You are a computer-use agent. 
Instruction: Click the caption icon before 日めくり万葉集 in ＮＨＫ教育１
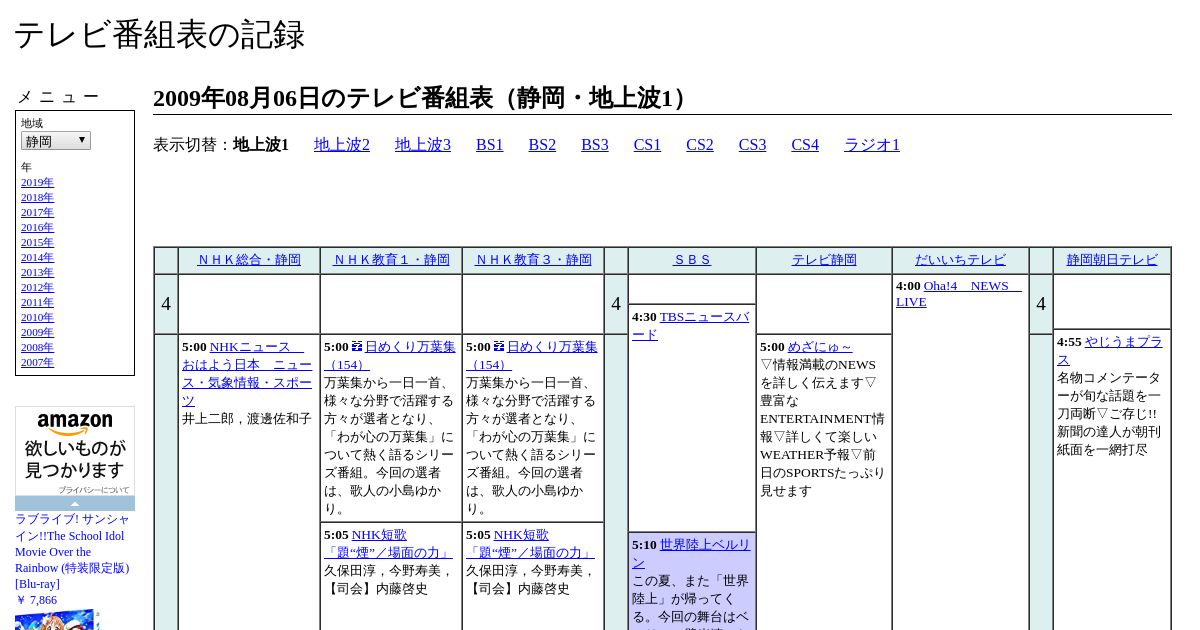pos(357,346)
